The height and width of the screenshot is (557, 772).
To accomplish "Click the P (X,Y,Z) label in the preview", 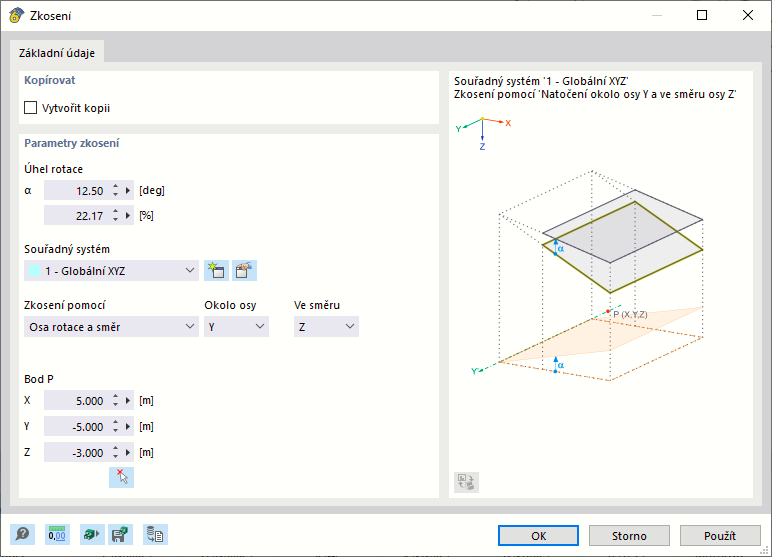I will pos(630,314).
